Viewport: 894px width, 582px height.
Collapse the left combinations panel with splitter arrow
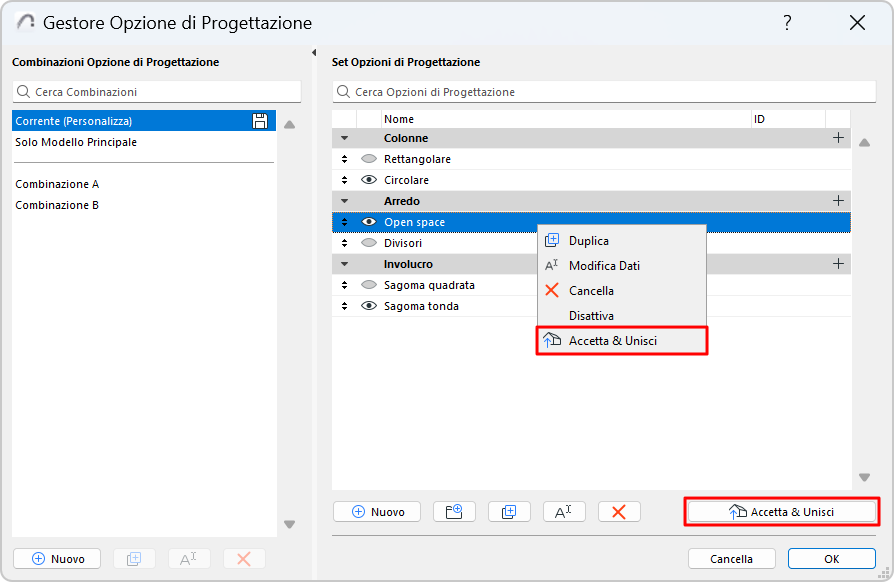coord(314,53)
